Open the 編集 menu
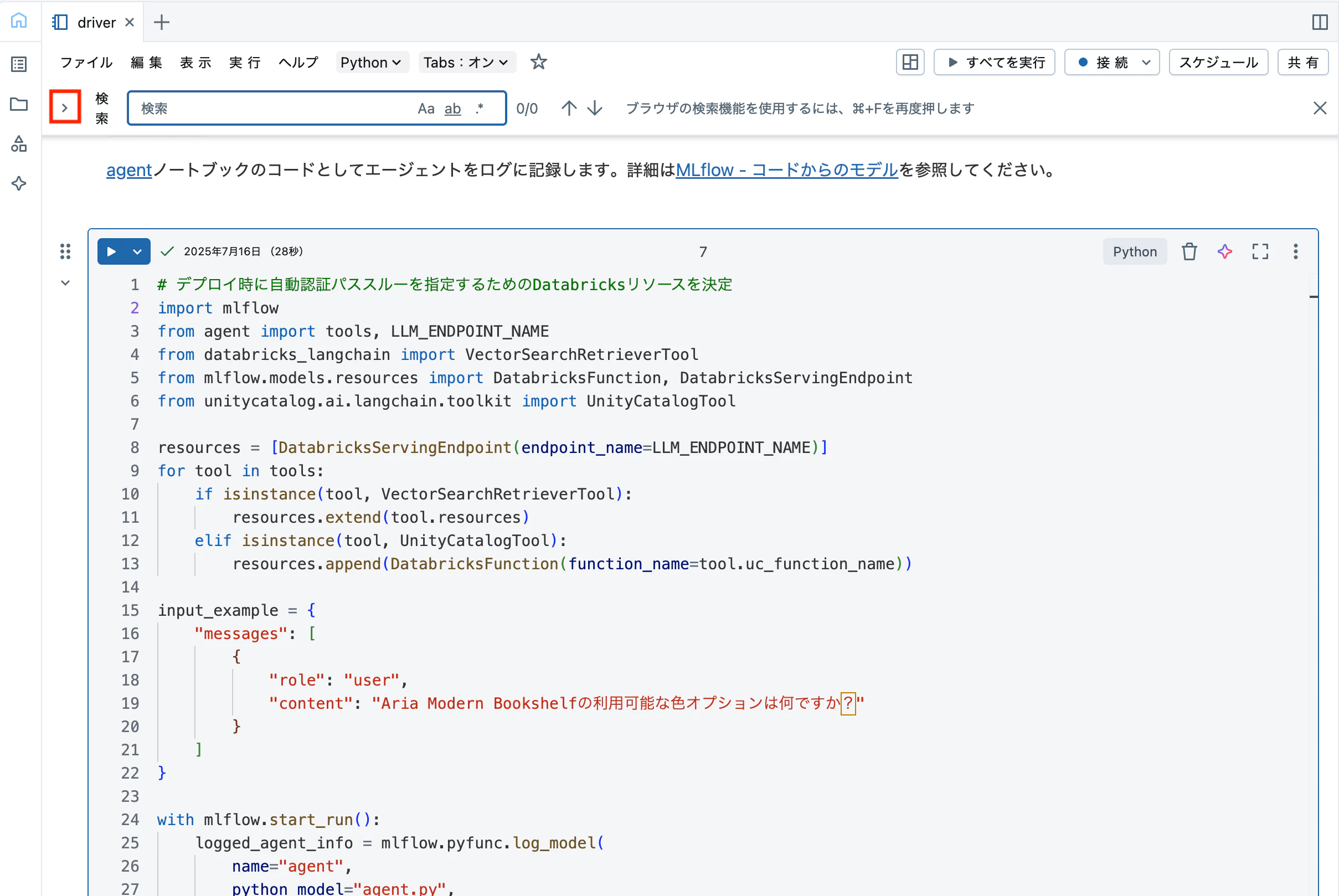This screenshot has height=896, width=1339. 146,62
